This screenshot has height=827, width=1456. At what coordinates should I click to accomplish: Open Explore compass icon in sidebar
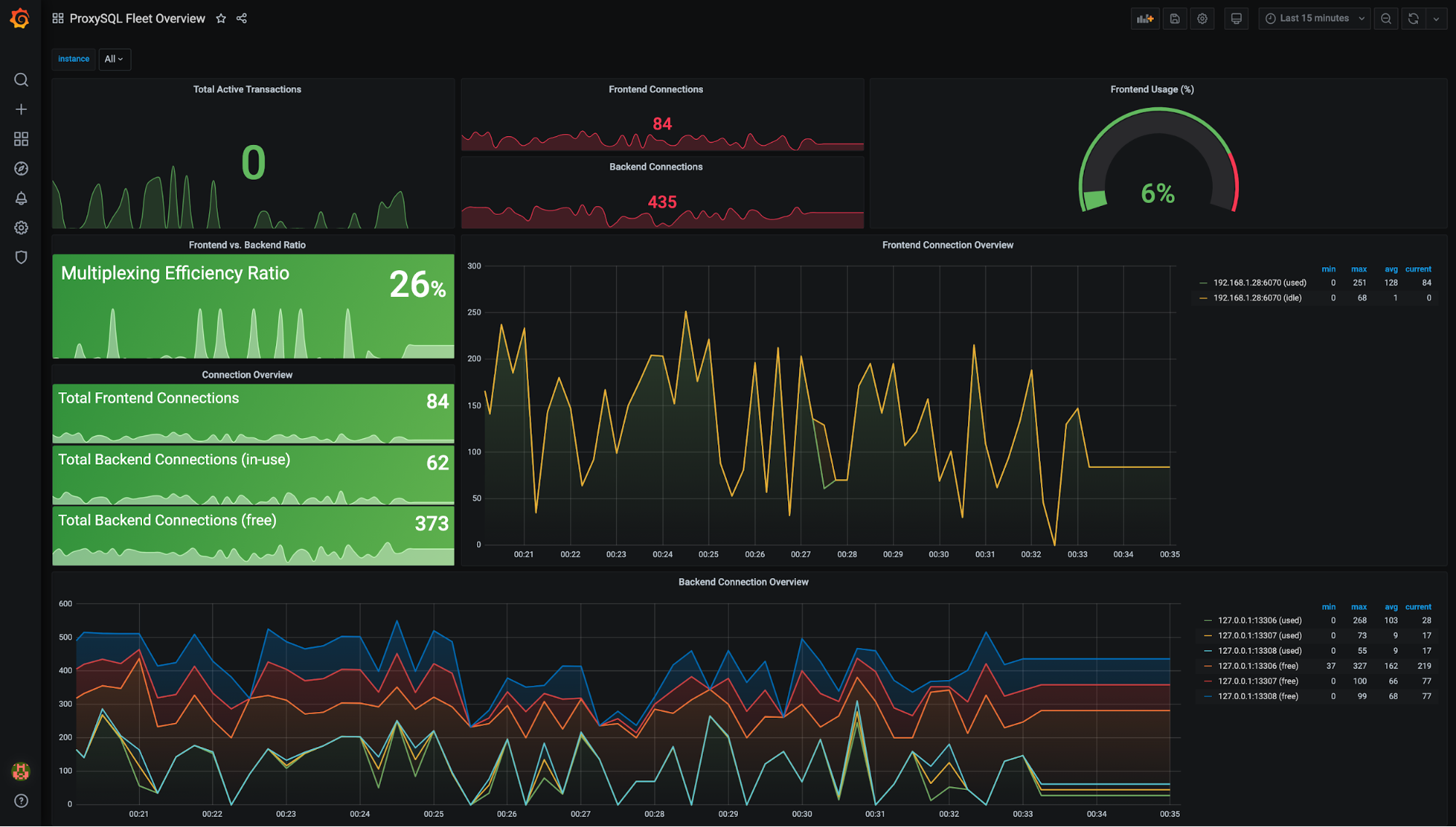pyautogui.click(x=21, y=168)
